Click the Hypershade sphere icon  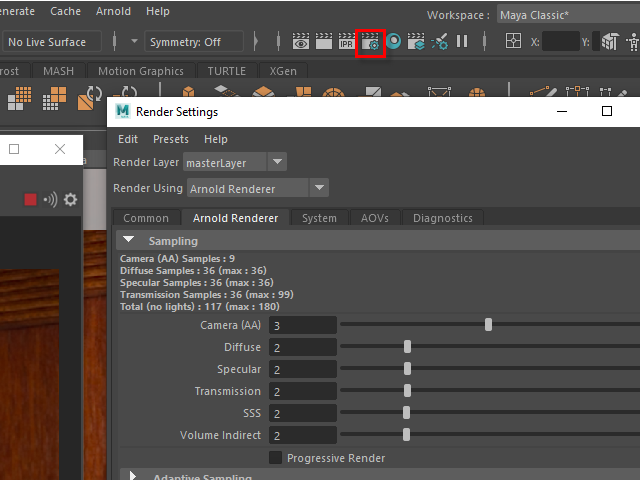(x=394, y=42)
